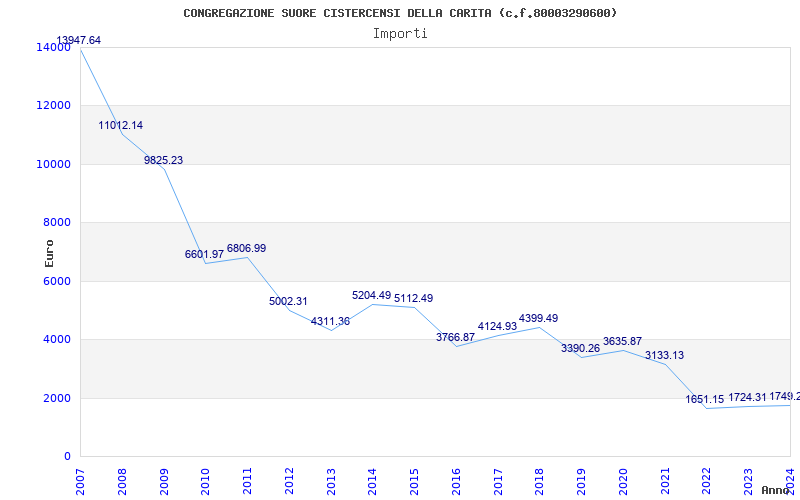
Task: Click x-axis year 2020
Action: pyautogui.click(x=623, y=482)
